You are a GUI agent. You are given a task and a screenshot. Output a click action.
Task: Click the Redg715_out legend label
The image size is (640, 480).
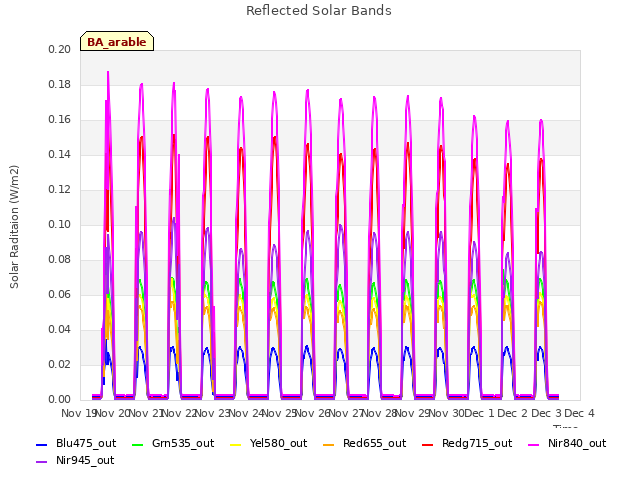[x=477, y=443]
